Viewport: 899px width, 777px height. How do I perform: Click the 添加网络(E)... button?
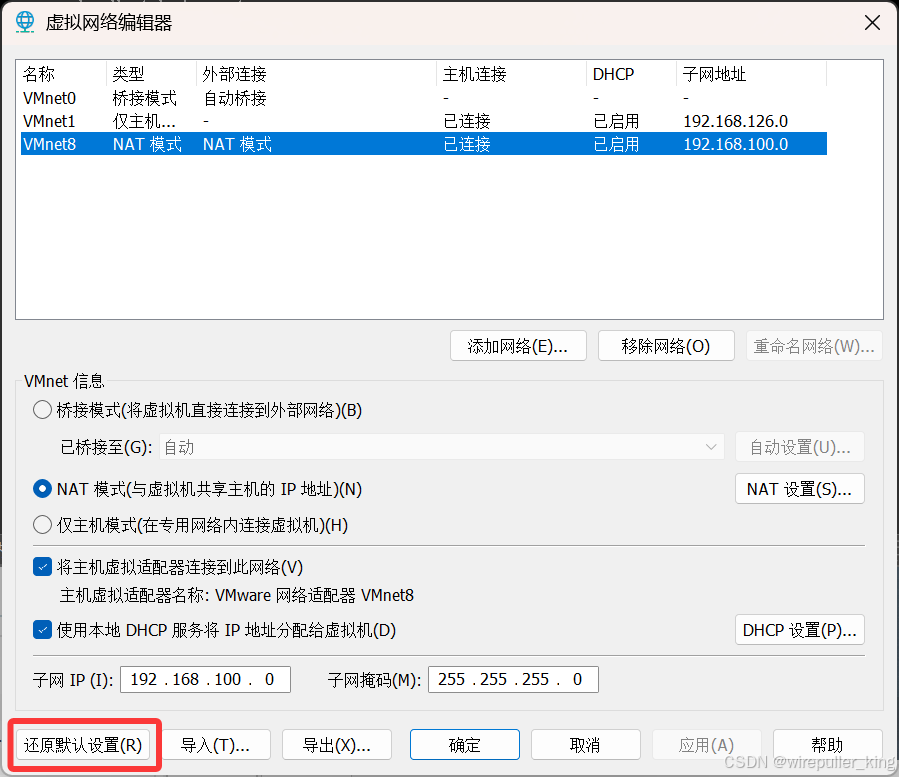tap(518, 346)
